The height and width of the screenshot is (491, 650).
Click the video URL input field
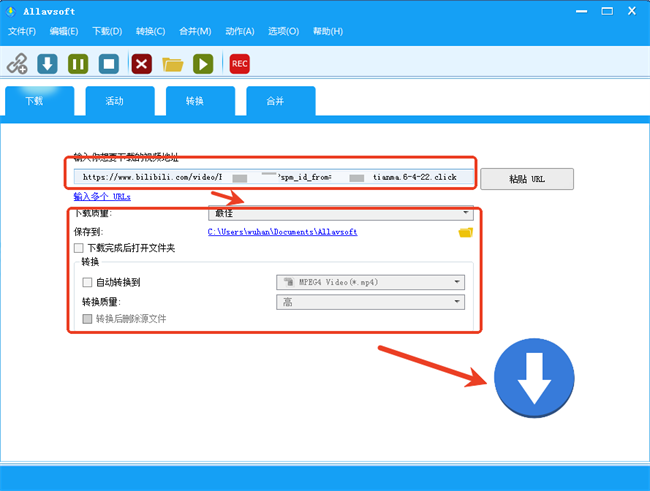(x=270, y=177)
